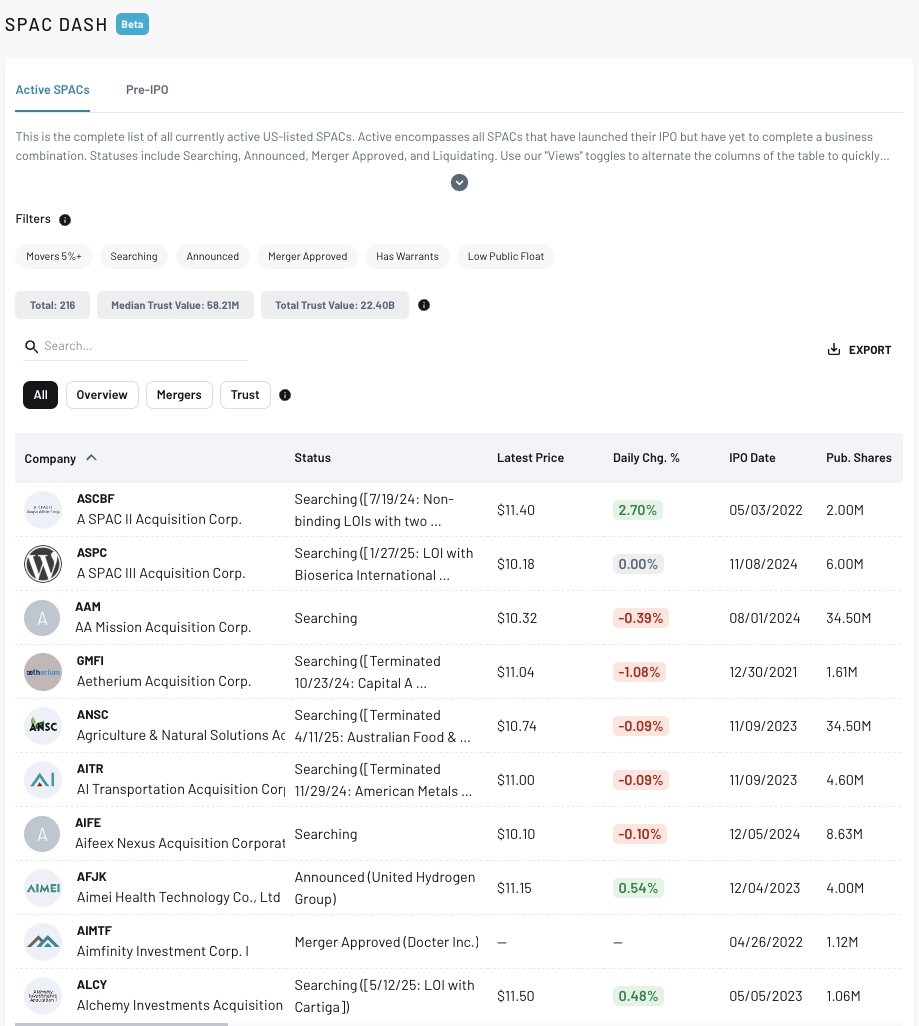Click Announced (United Hydrogen Group) status
This screenshot has height=1026, width=919.
pos(385,888)
